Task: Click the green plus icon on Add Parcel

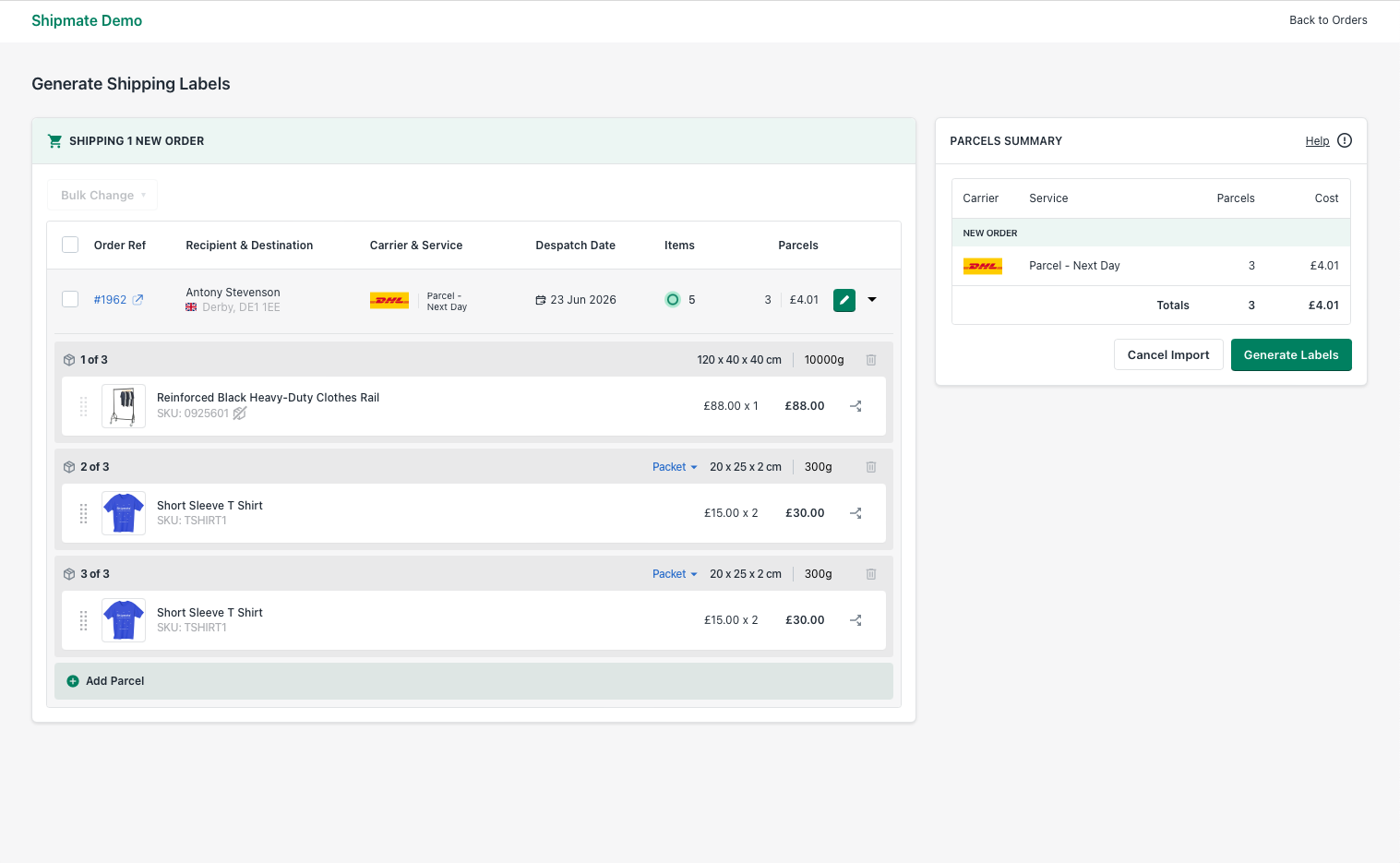Action: [73, 681]
